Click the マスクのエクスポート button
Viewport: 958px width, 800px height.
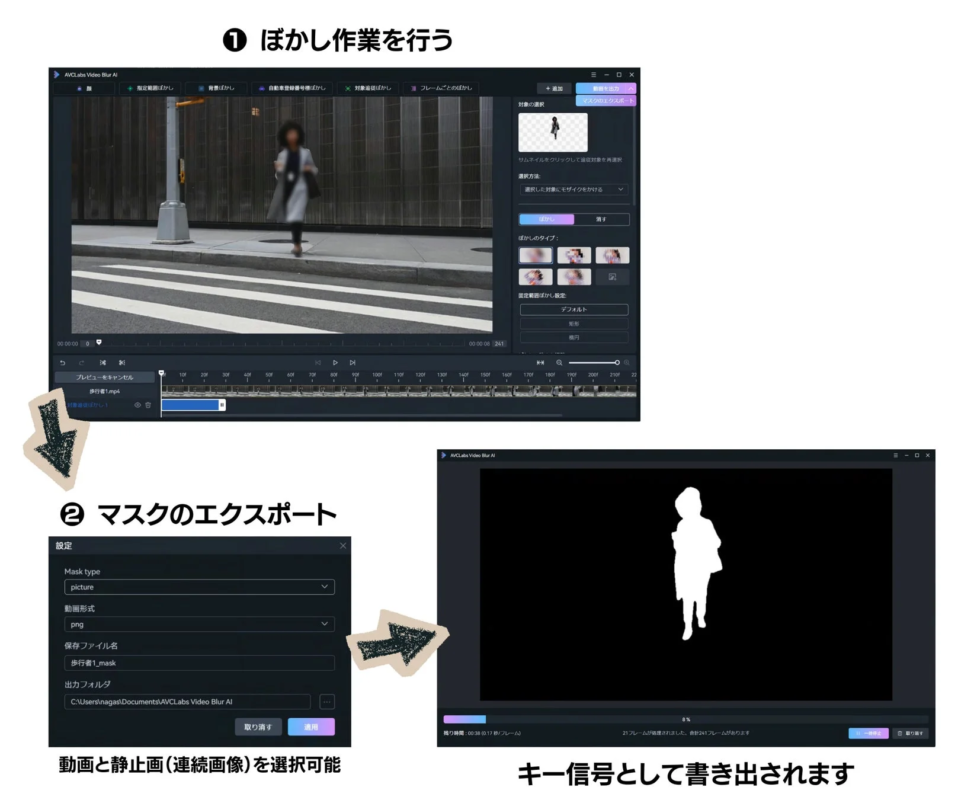pyautogui.click(x=607, y=101)
